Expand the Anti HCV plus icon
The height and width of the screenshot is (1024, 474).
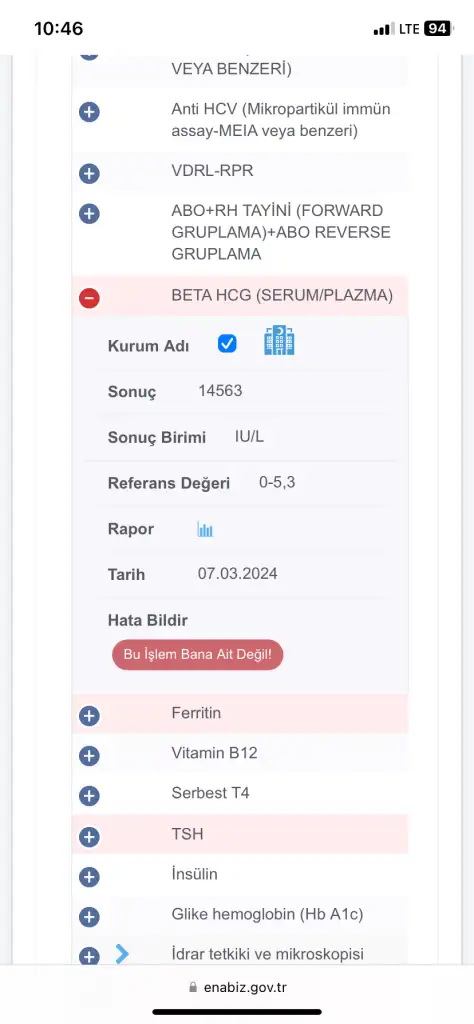[89, 112]
